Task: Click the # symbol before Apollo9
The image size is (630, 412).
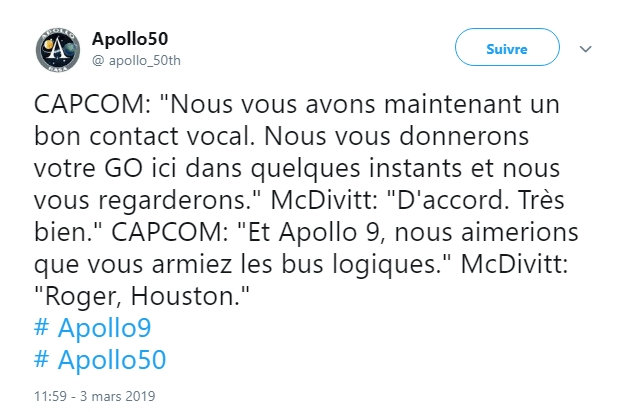Action: point(43,329)
